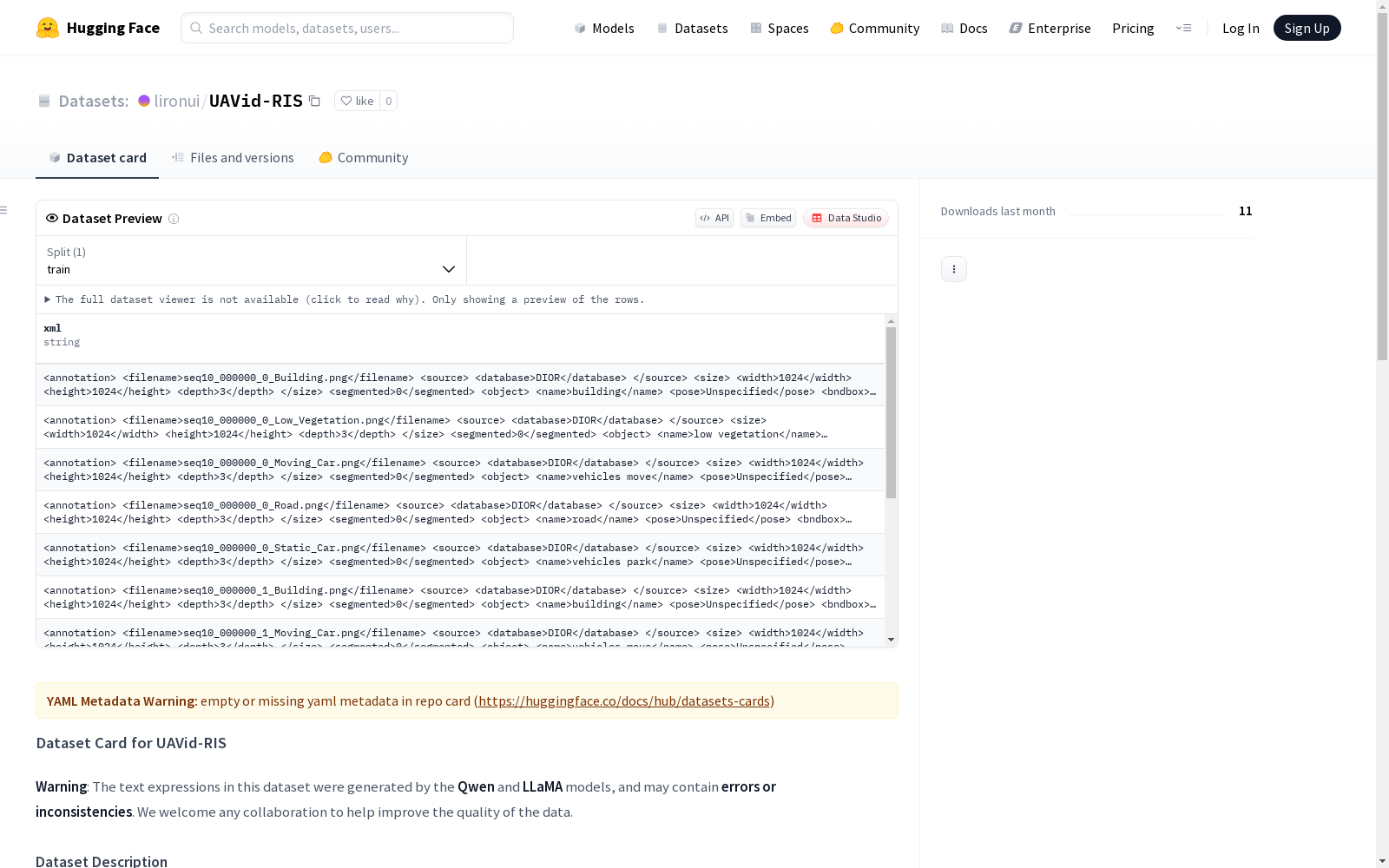Click the preview scrollbar down arrow

[x=891, y=640]
